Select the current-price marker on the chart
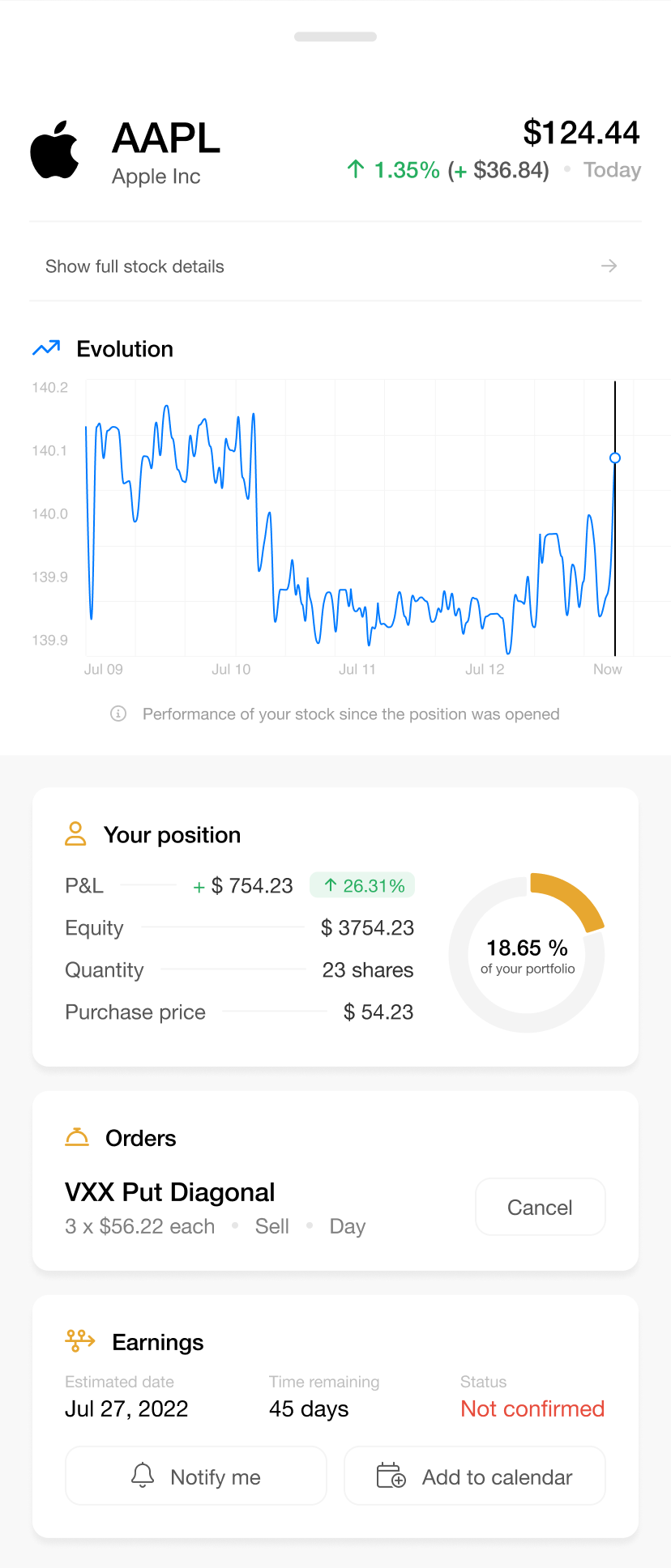The image size is (671, 1568). (x=615, y=458)
